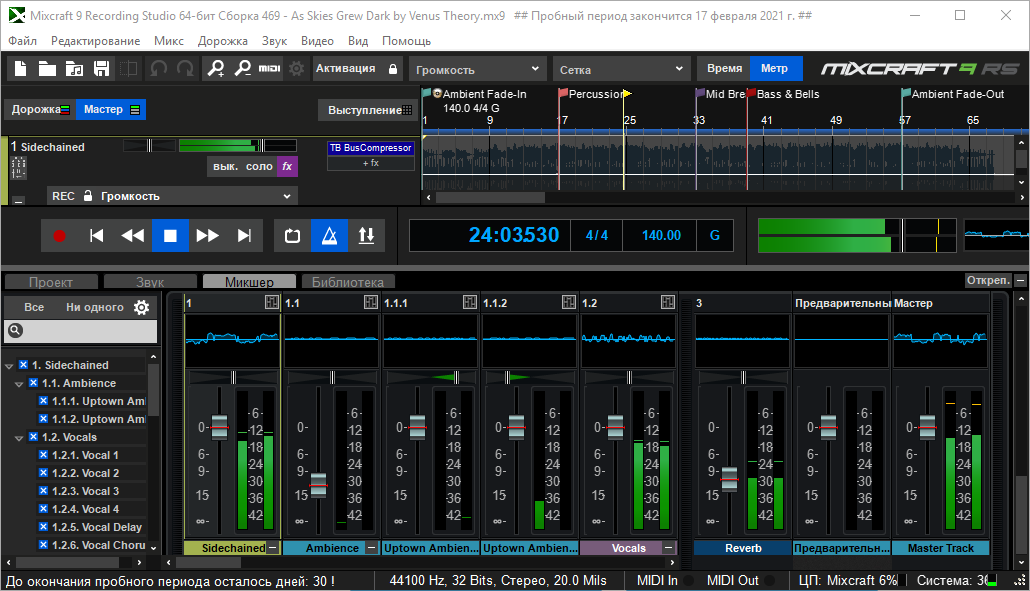
Task: Open the Микс menu
Action: click(x=169, y=41)
